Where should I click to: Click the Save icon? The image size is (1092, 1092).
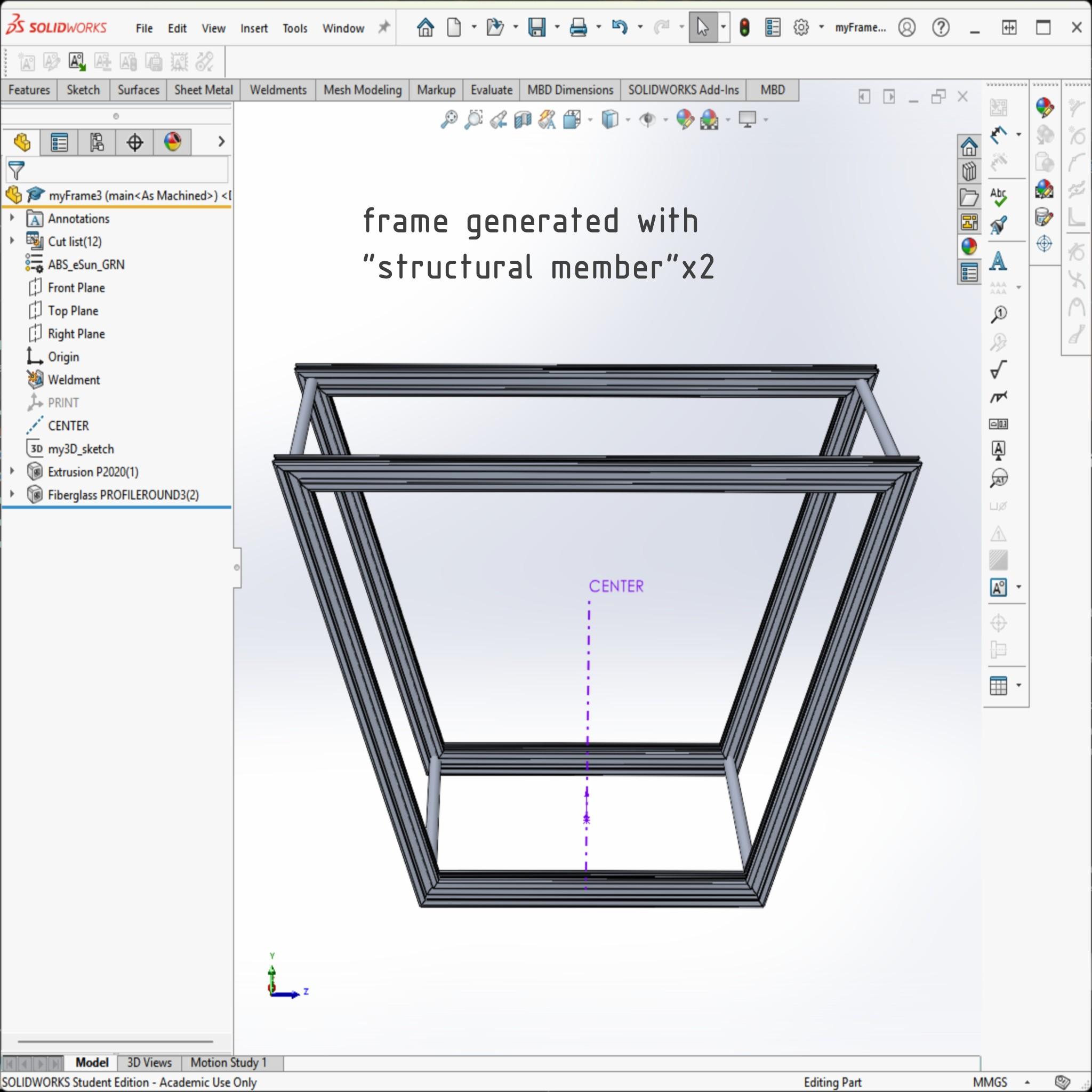536,27
